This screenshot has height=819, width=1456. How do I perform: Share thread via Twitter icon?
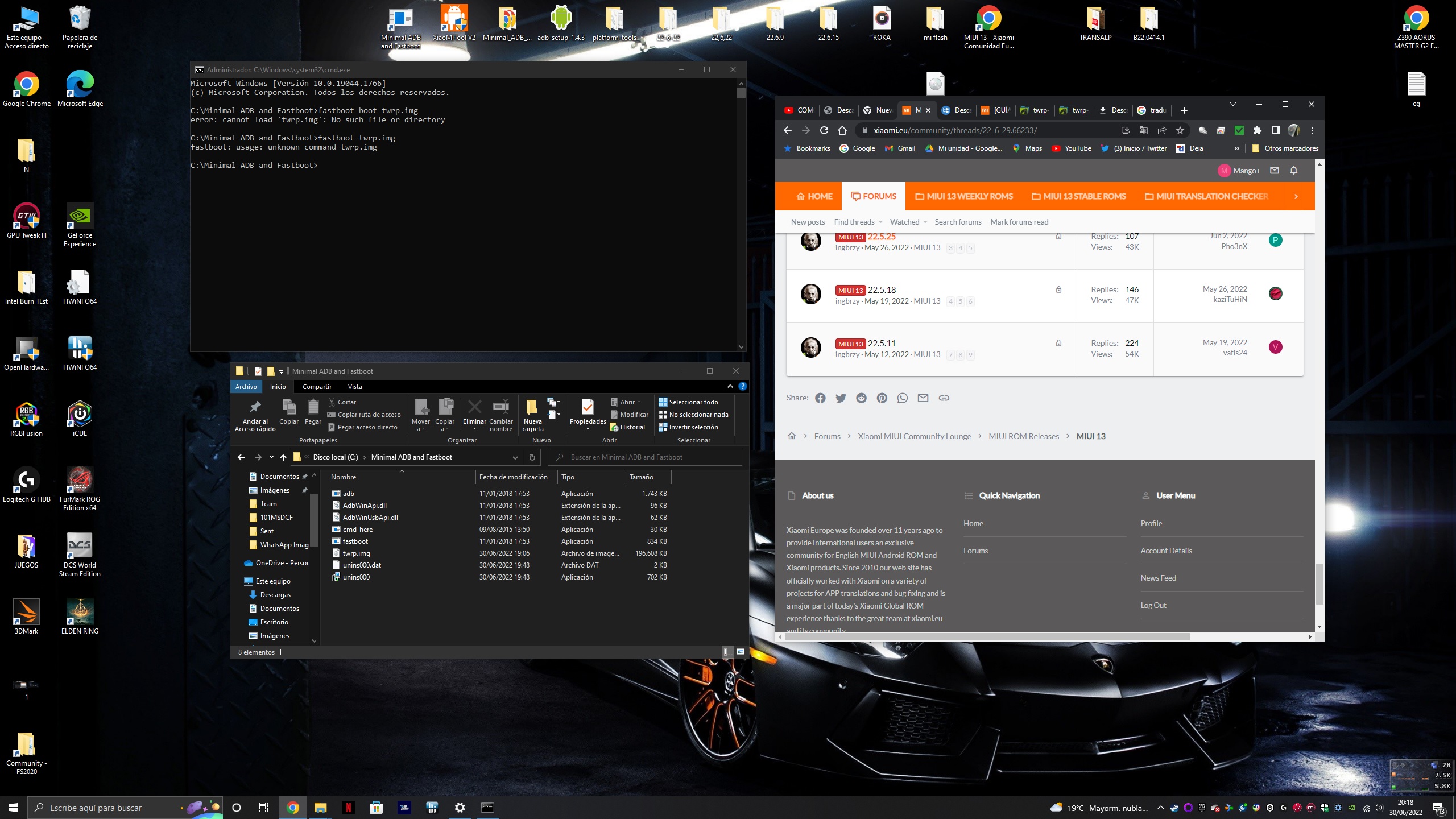point(841,398)
